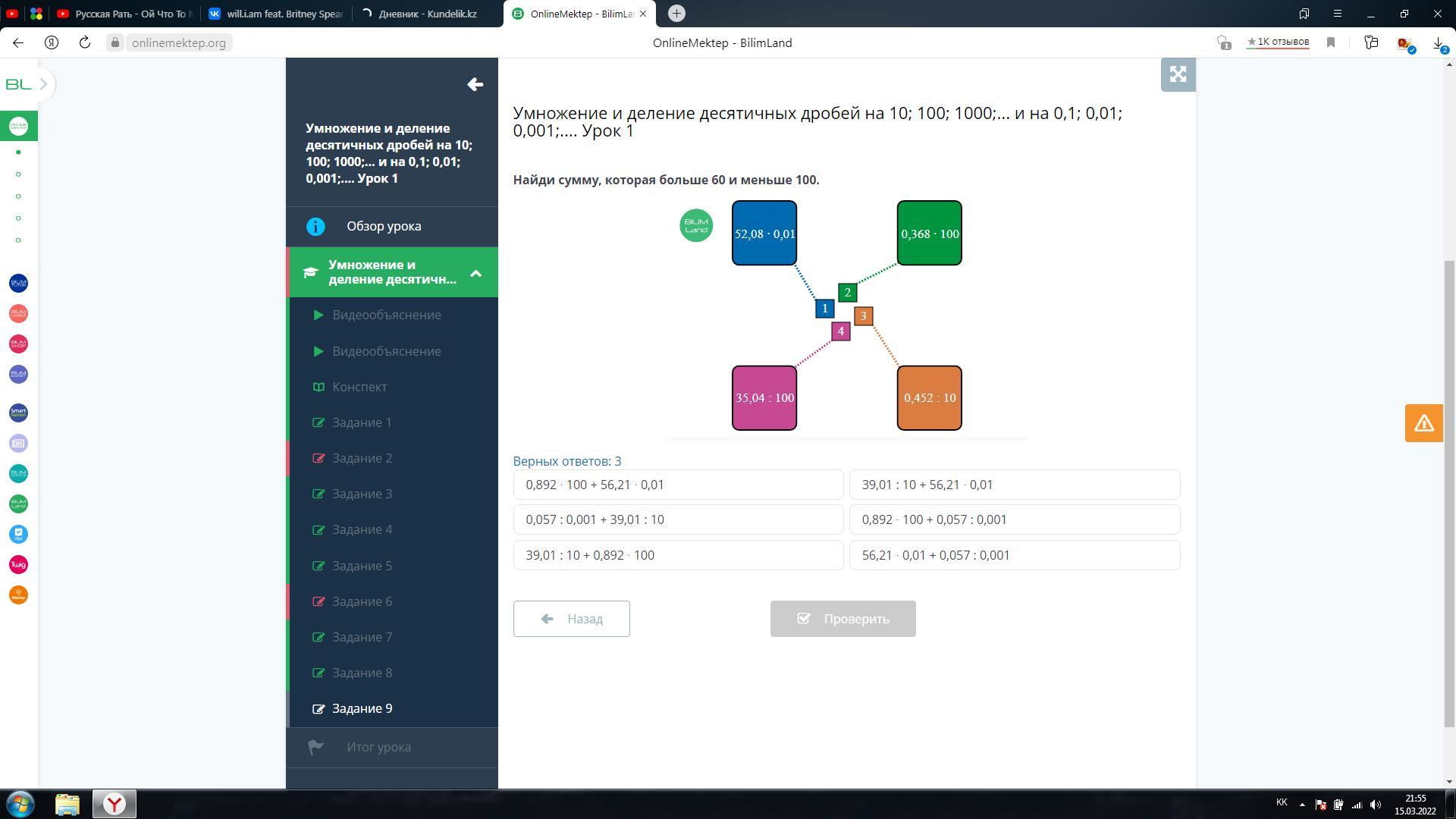Expand the BL left sidebar arrow
Viewport: 1456px width, 819px height.
[43, 84]
